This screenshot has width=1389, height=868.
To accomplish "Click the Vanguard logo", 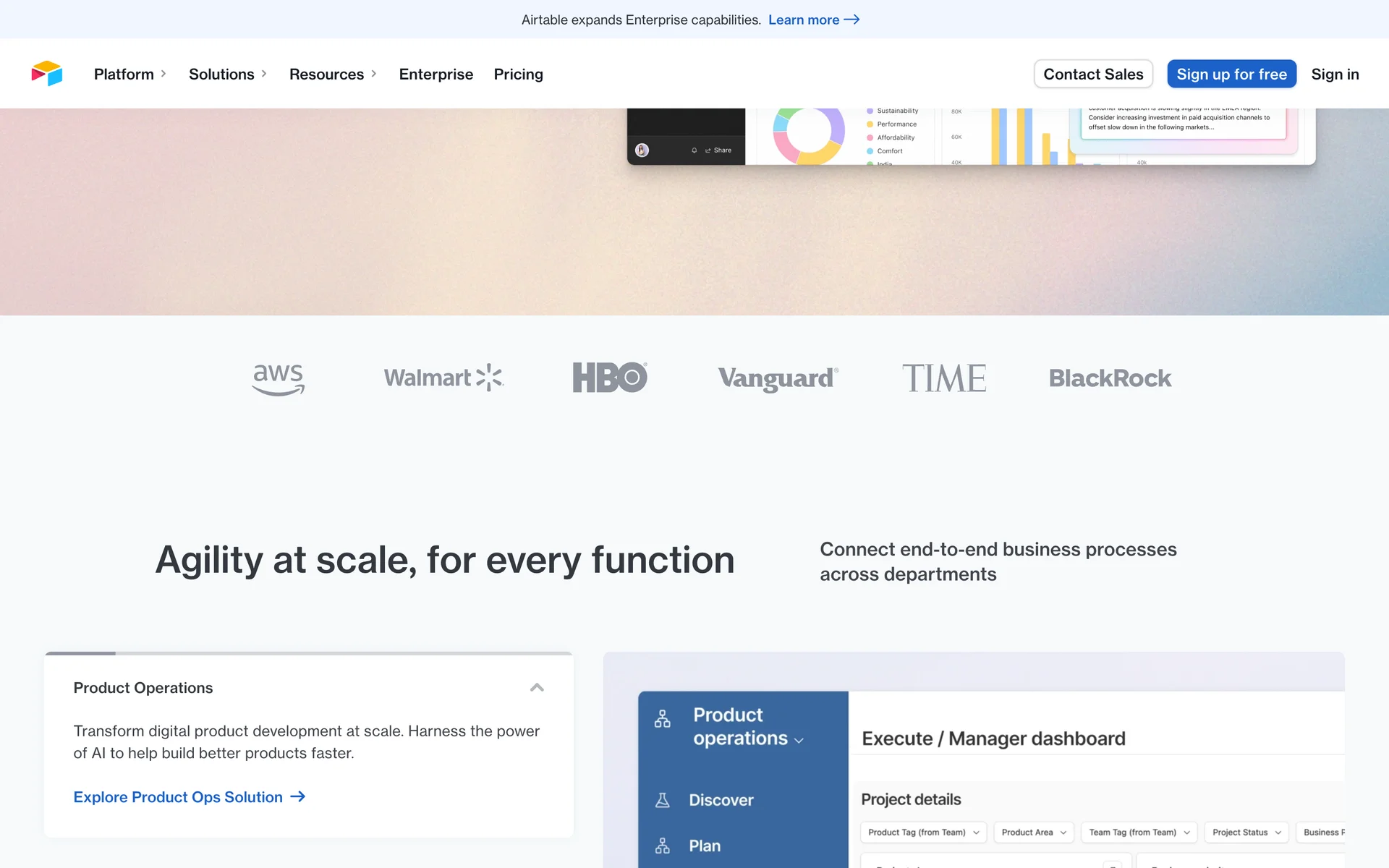I will (778, 378).
